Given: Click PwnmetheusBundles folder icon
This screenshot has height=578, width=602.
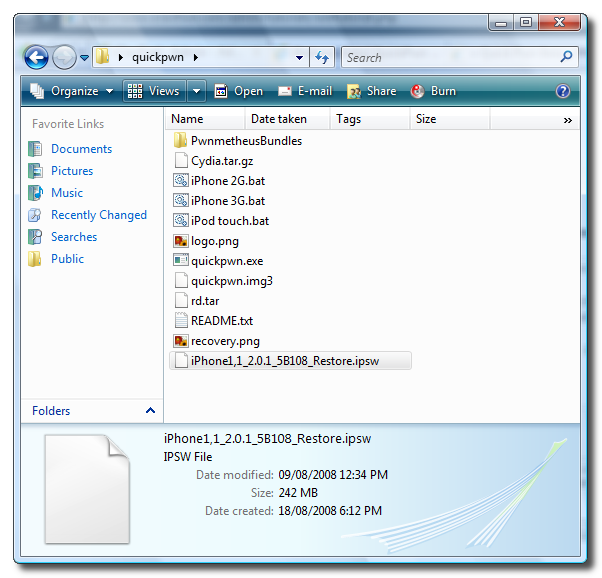Looking at the screenshot, I should click(180, 141).
